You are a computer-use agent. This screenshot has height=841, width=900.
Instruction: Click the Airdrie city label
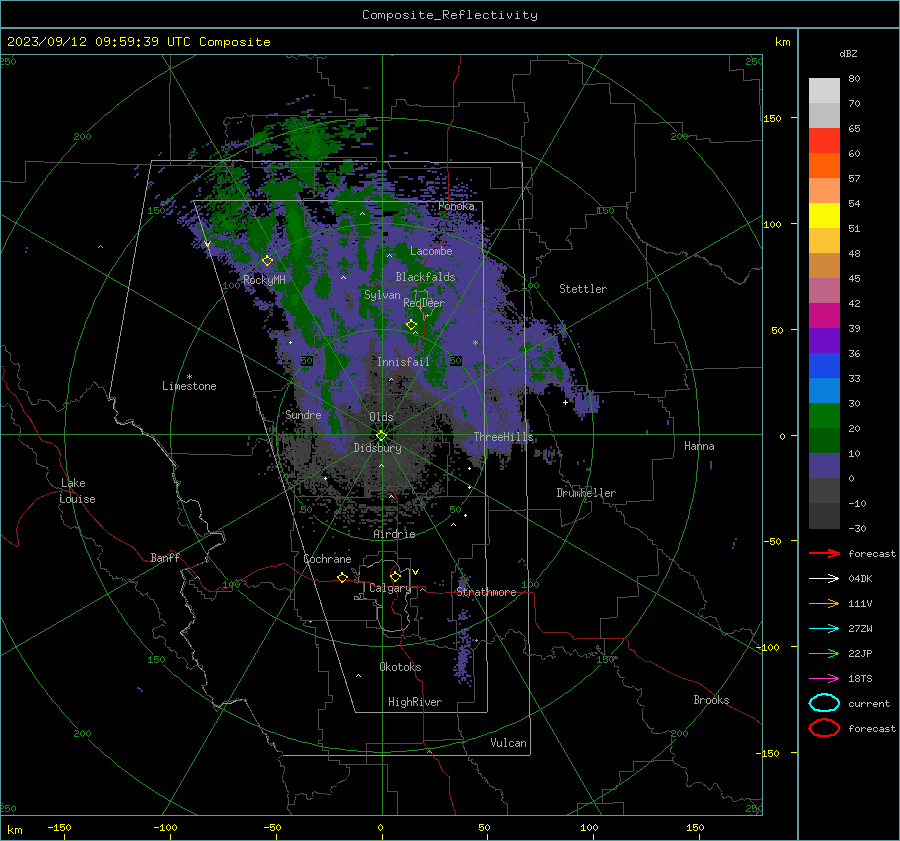(394, 534)
